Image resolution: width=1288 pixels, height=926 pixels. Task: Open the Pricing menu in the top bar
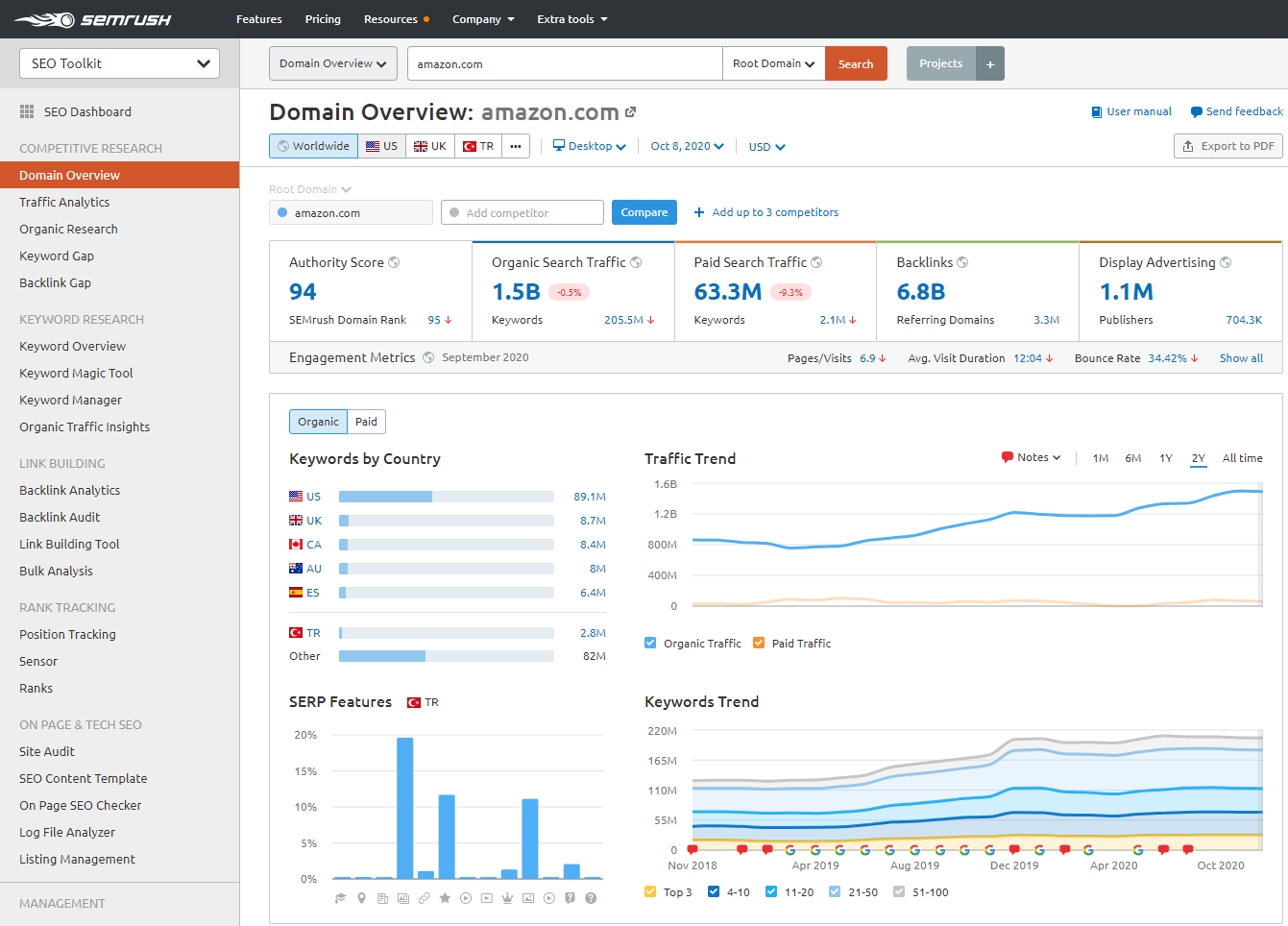click(323, 18)
